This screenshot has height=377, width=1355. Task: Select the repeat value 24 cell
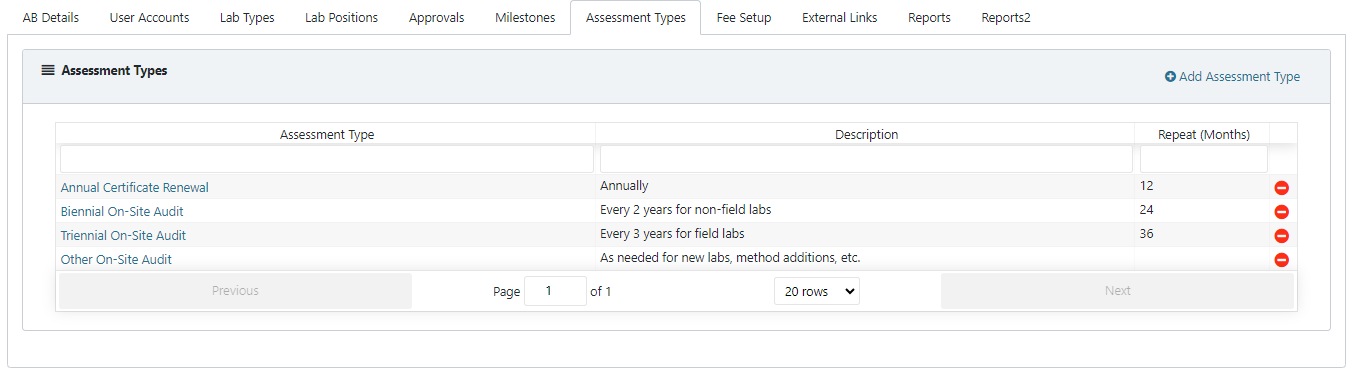pyautogui.click(x=1202, y=210)
